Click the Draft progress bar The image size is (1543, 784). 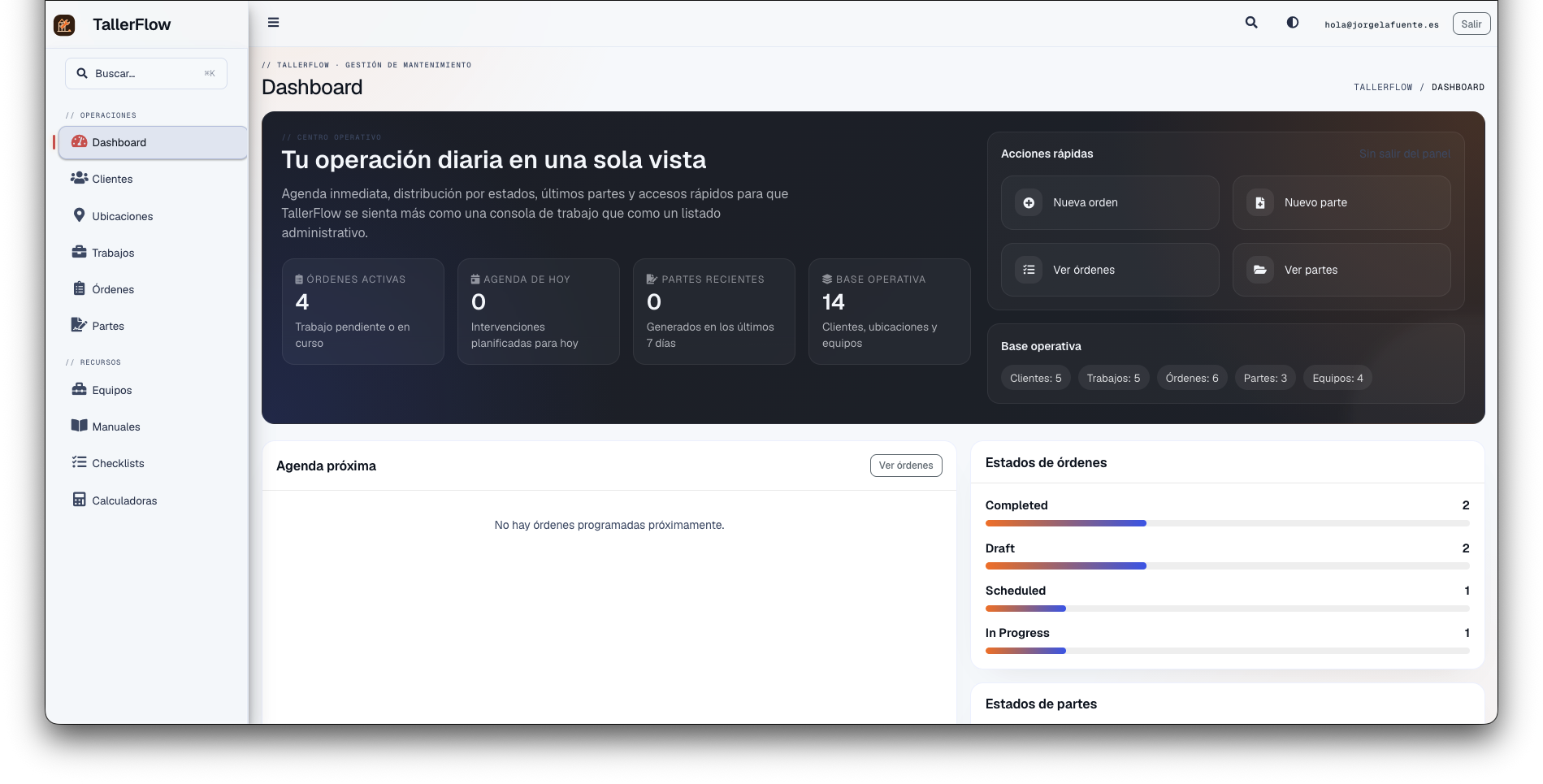(x=1227, y=566)
